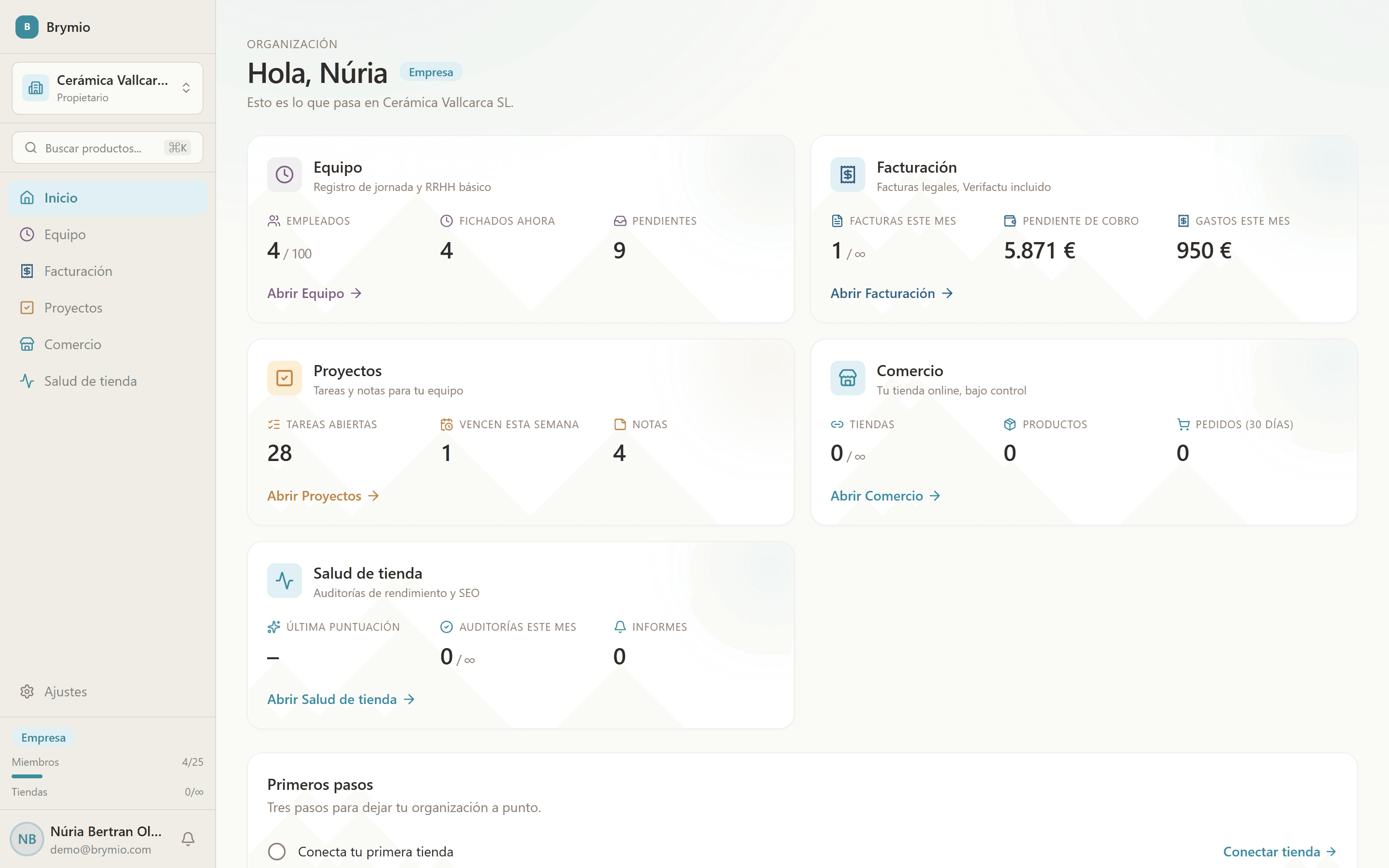Click the Pedidos shopping cart icon
1389x868 pixels.
pyautogui.click(x=1183, y=424)
